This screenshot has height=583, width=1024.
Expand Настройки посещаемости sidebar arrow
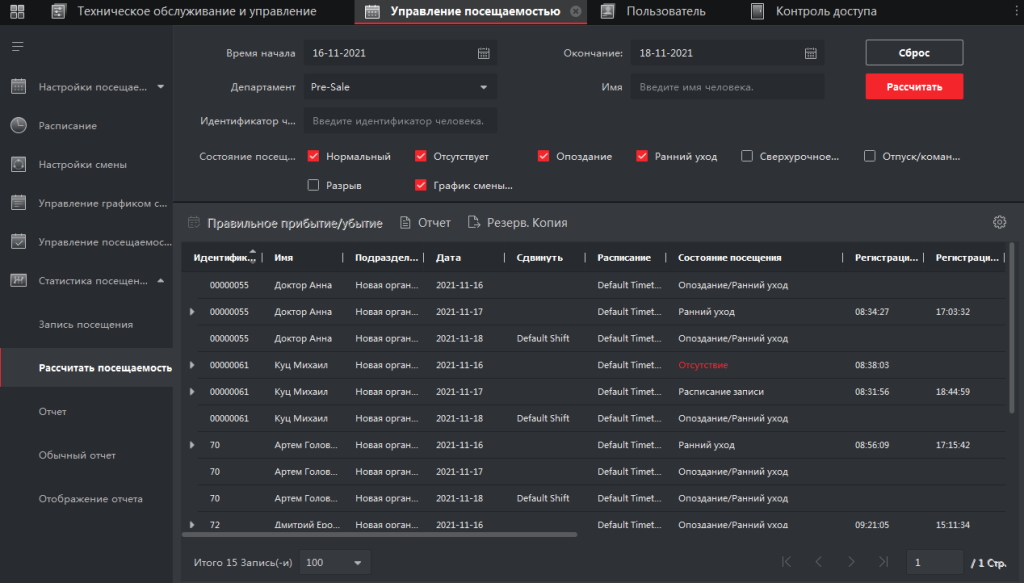pyautogui.click(x=161, y=87)
